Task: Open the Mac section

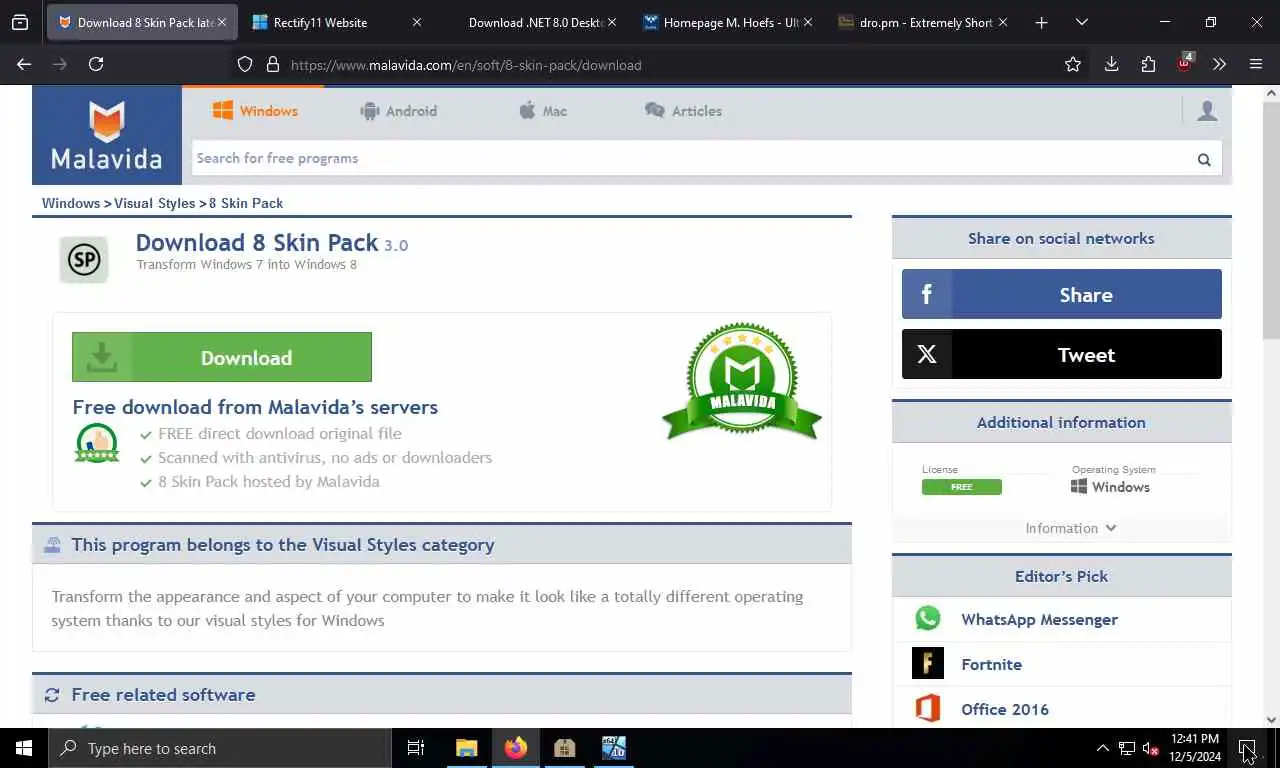Action: [x=543, y=111]
